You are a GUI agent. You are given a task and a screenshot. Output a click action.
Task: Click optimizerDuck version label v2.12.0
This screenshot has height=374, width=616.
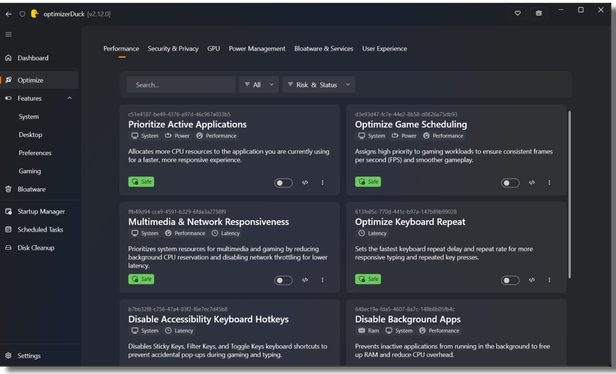99,14
